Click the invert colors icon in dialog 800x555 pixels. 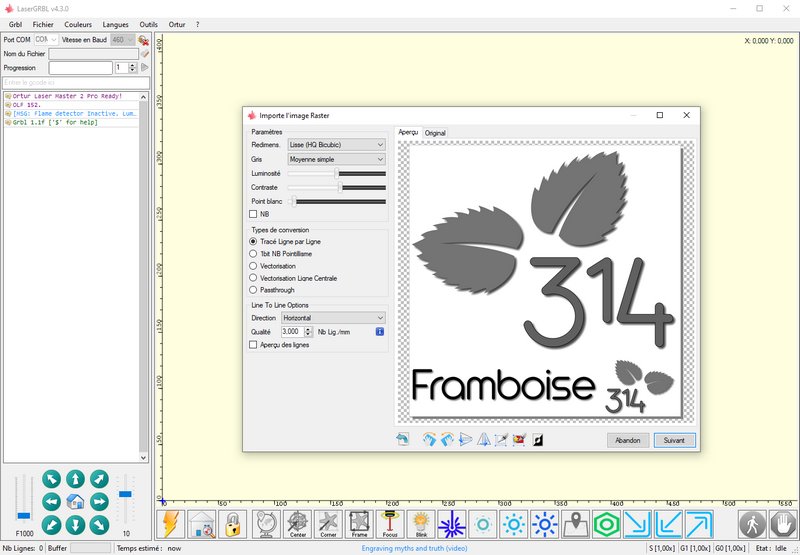[x=538, y=439]
